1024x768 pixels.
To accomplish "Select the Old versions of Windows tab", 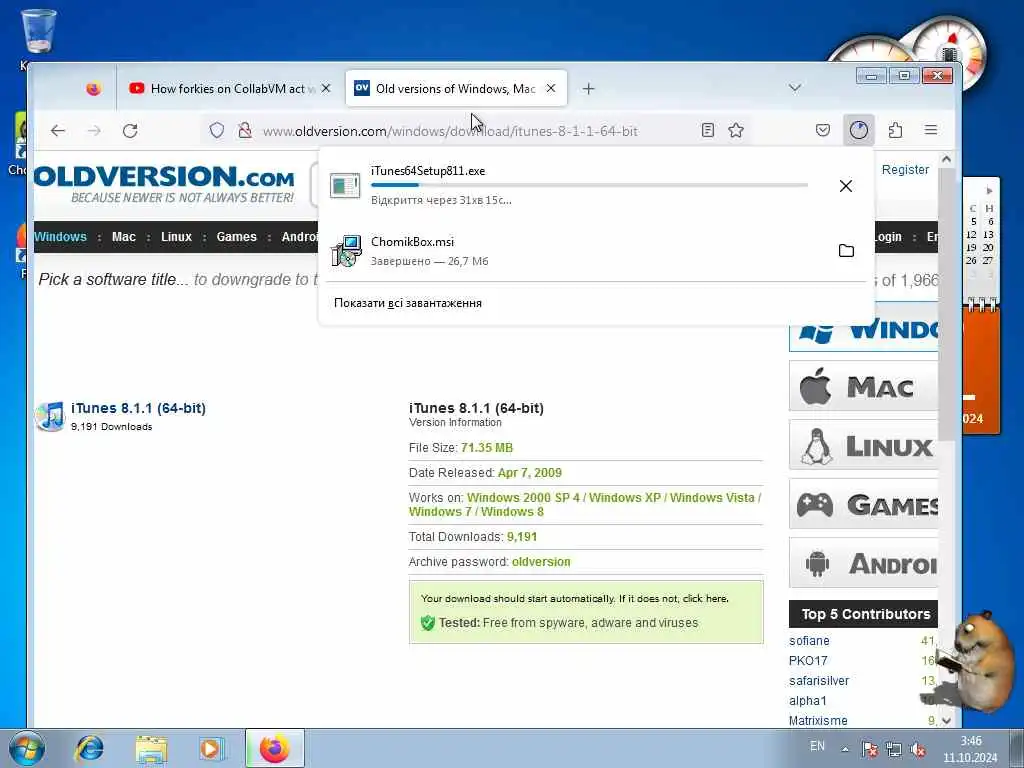I will click(456, 88).
